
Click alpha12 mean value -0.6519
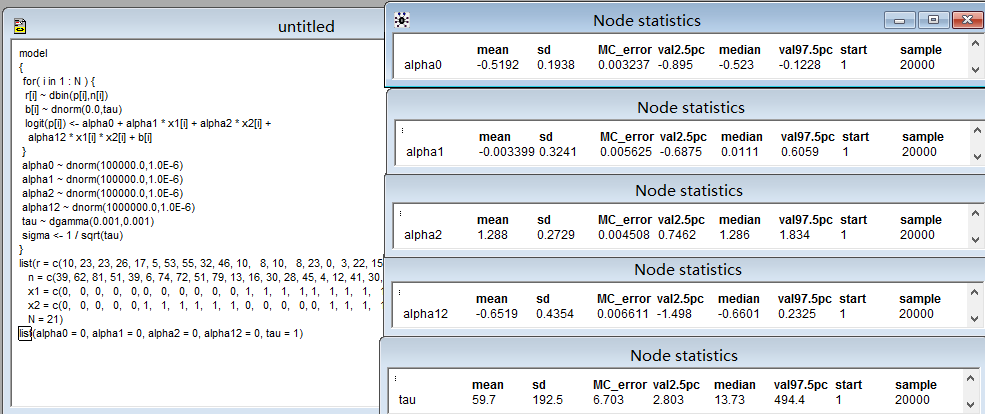pos(495,313)
